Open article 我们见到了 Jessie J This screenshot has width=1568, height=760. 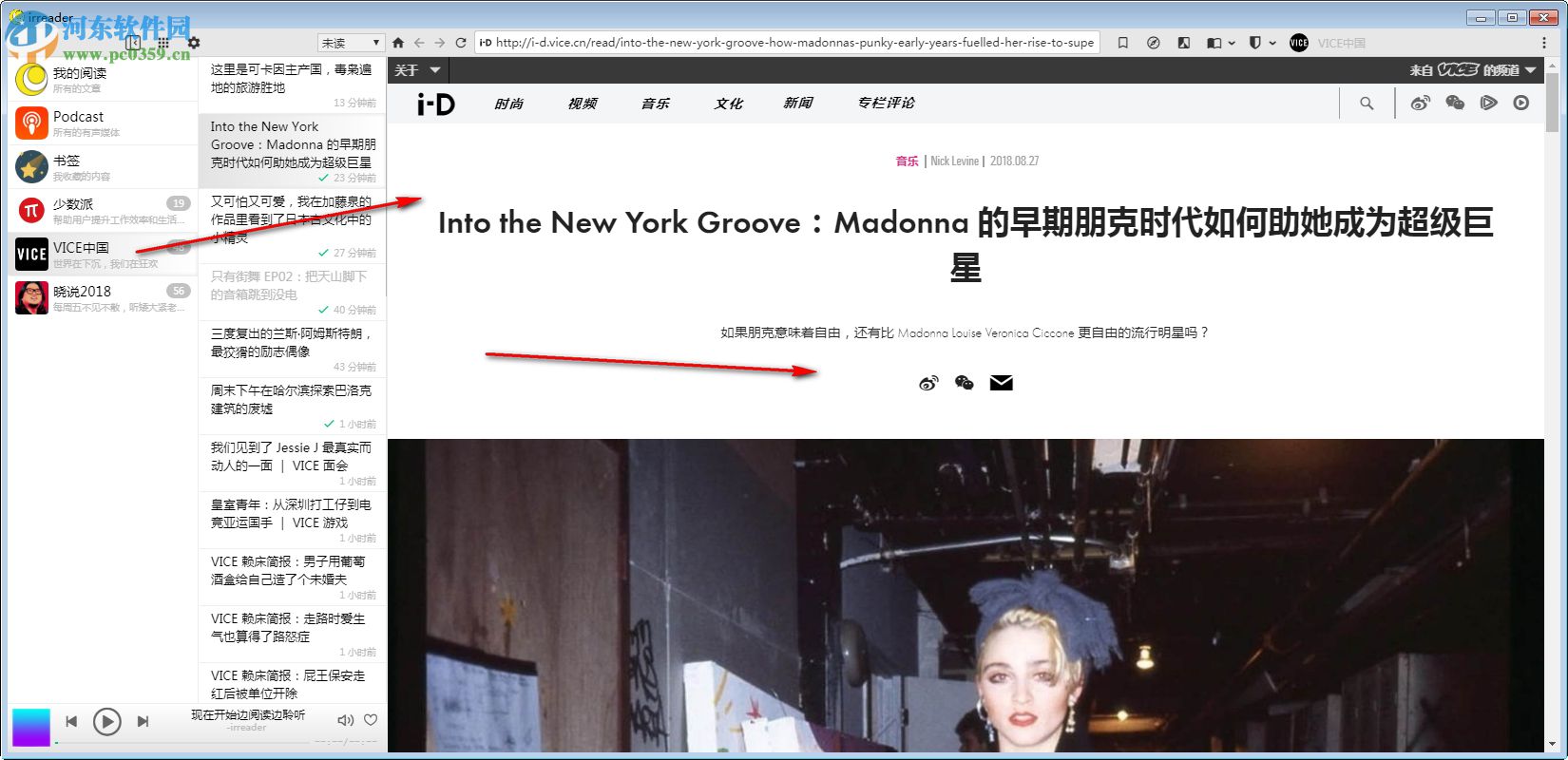pos(293,464)
